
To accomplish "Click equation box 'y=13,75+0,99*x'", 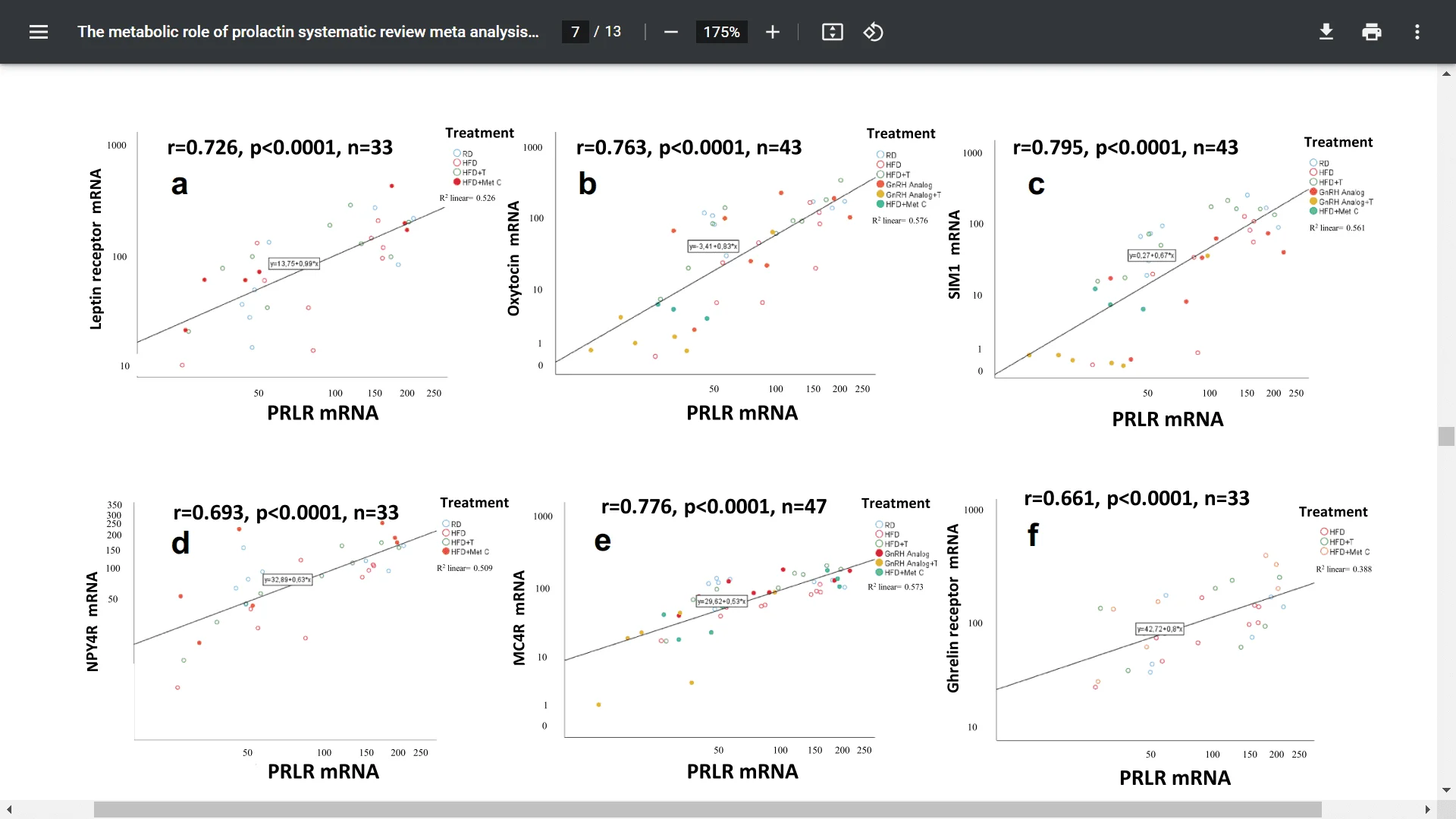I will (294, 264).
